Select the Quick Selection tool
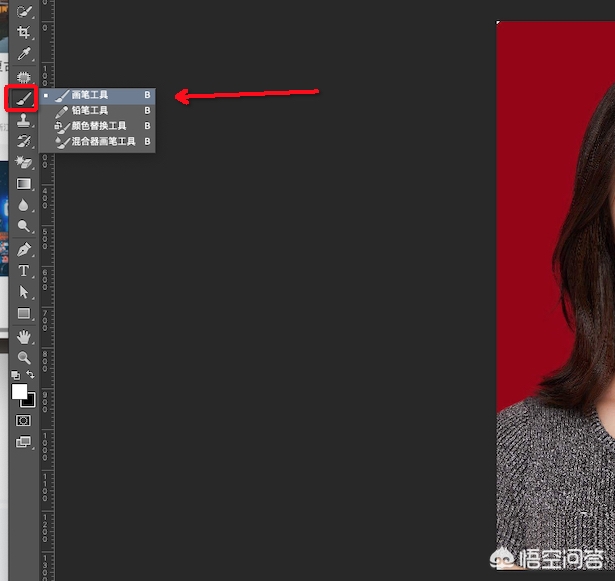 point(24,12)
